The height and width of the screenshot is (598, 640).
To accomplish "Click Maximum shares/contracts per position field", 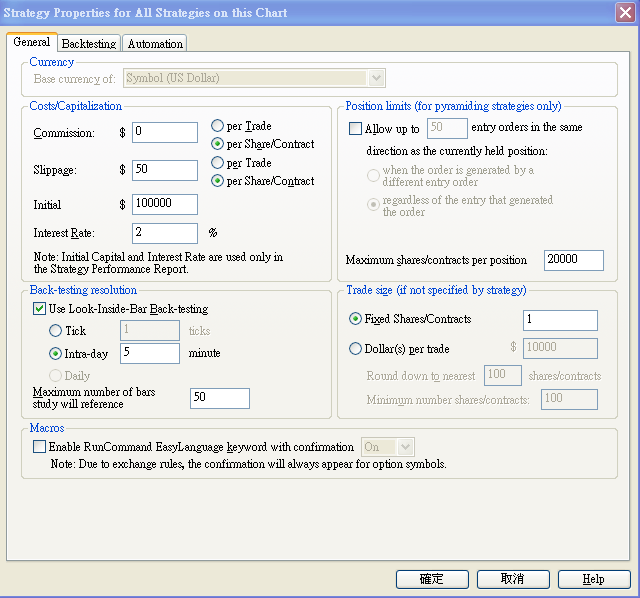I will [x=573, y=260].
